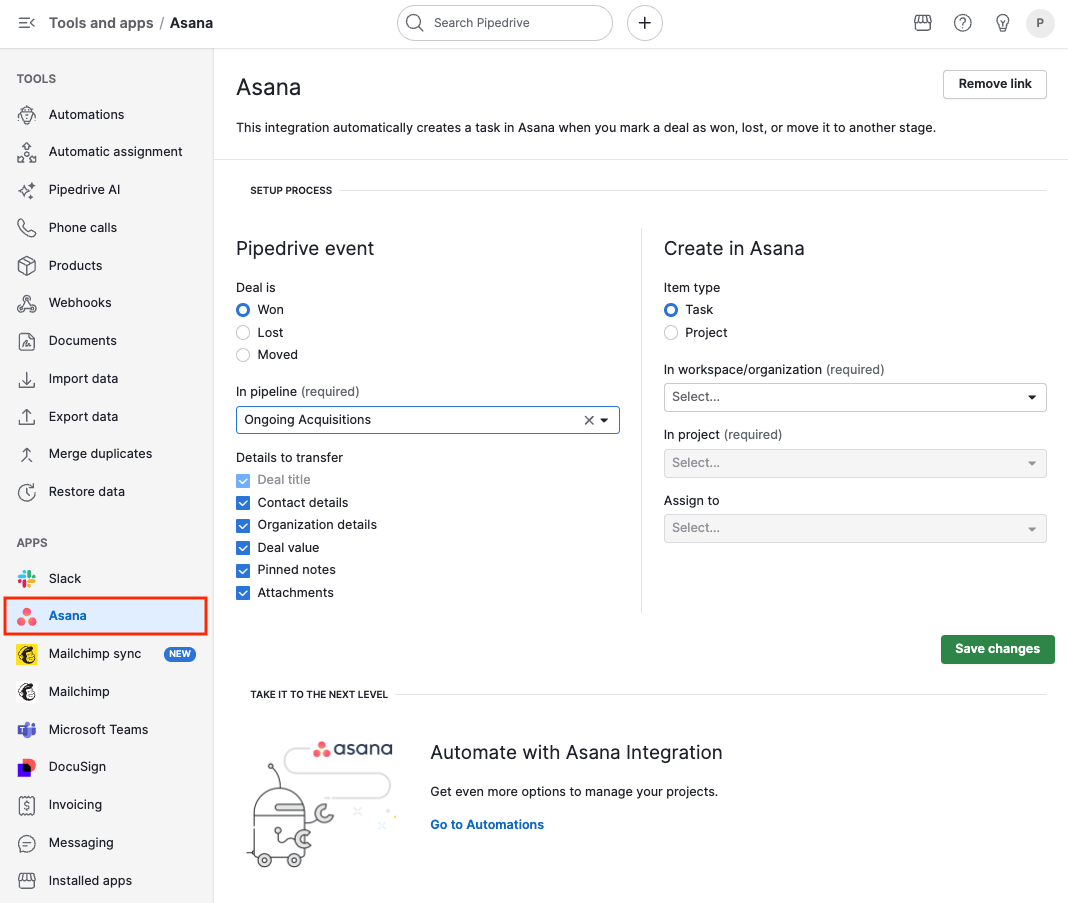
Task: Select the Lost deal radio button
Action: click(x=243, y=332)
